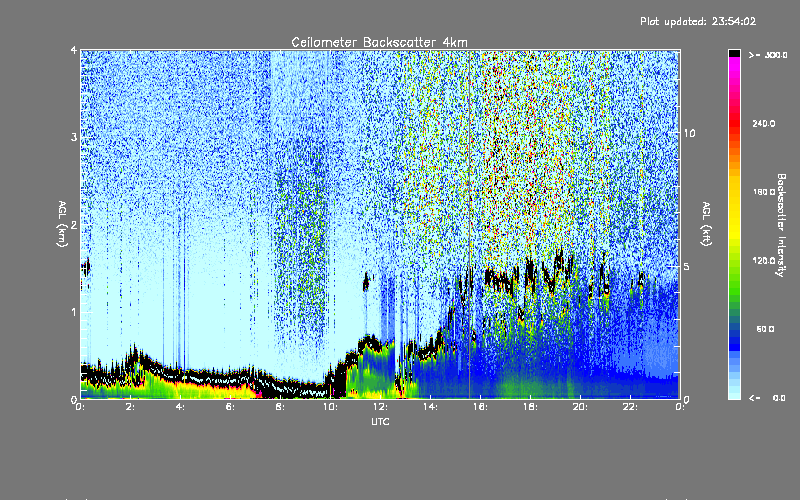Click the 'Backscatter Intensity' colorbar label
Image resolution: width=800 pixels, height=500 pixels.
[781, 225]
